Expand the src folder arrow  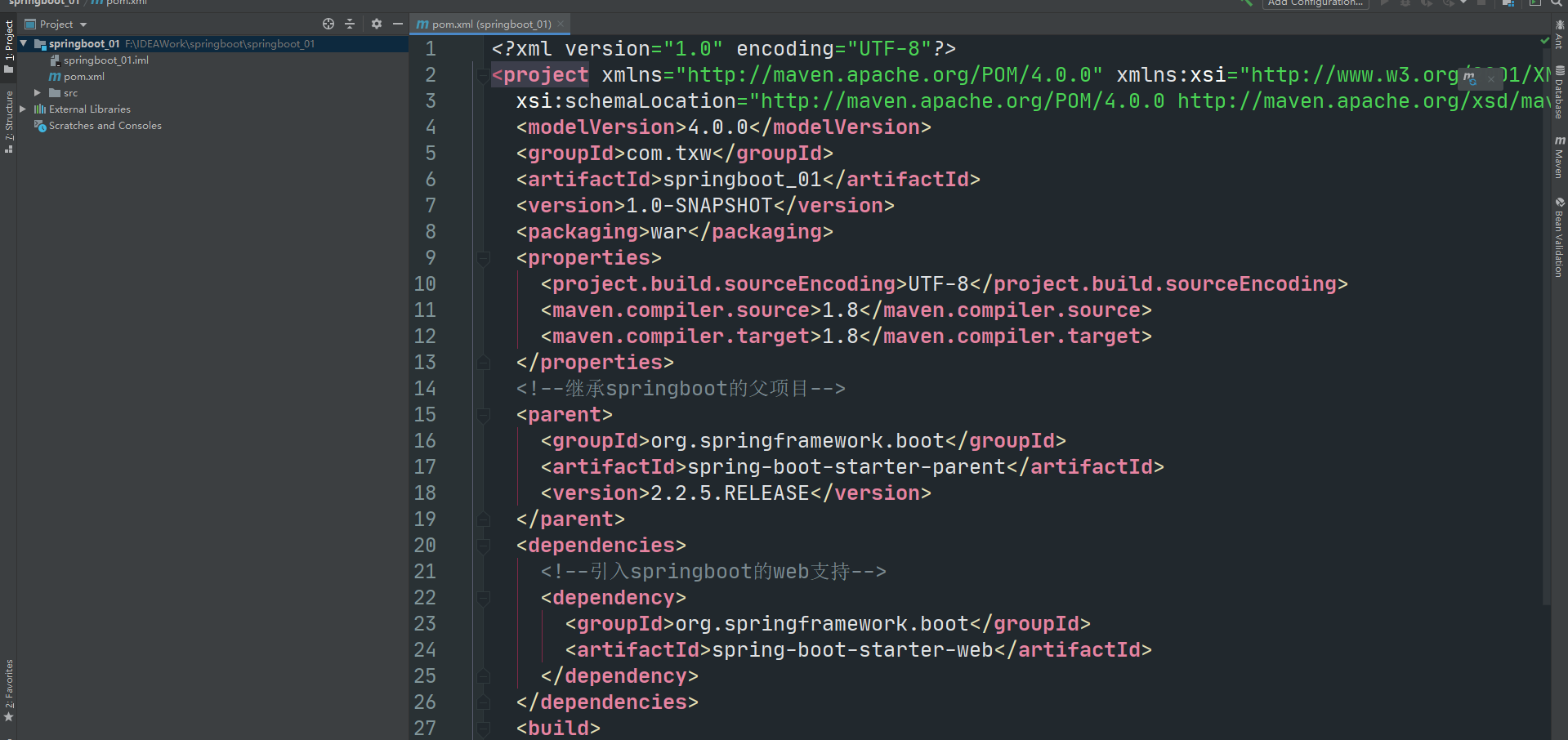point(38,92)
